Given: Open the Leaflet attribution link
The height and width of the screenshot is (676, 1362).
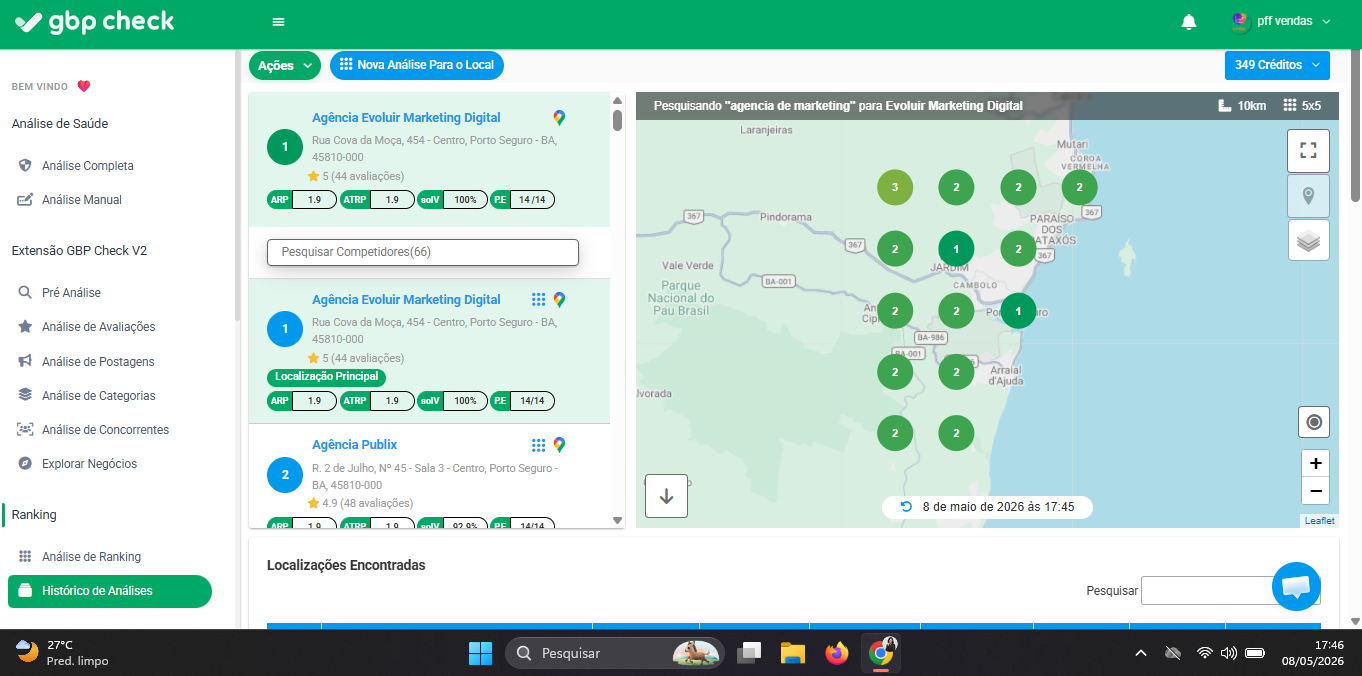Looking at the screenshot, I should 1319,521.
